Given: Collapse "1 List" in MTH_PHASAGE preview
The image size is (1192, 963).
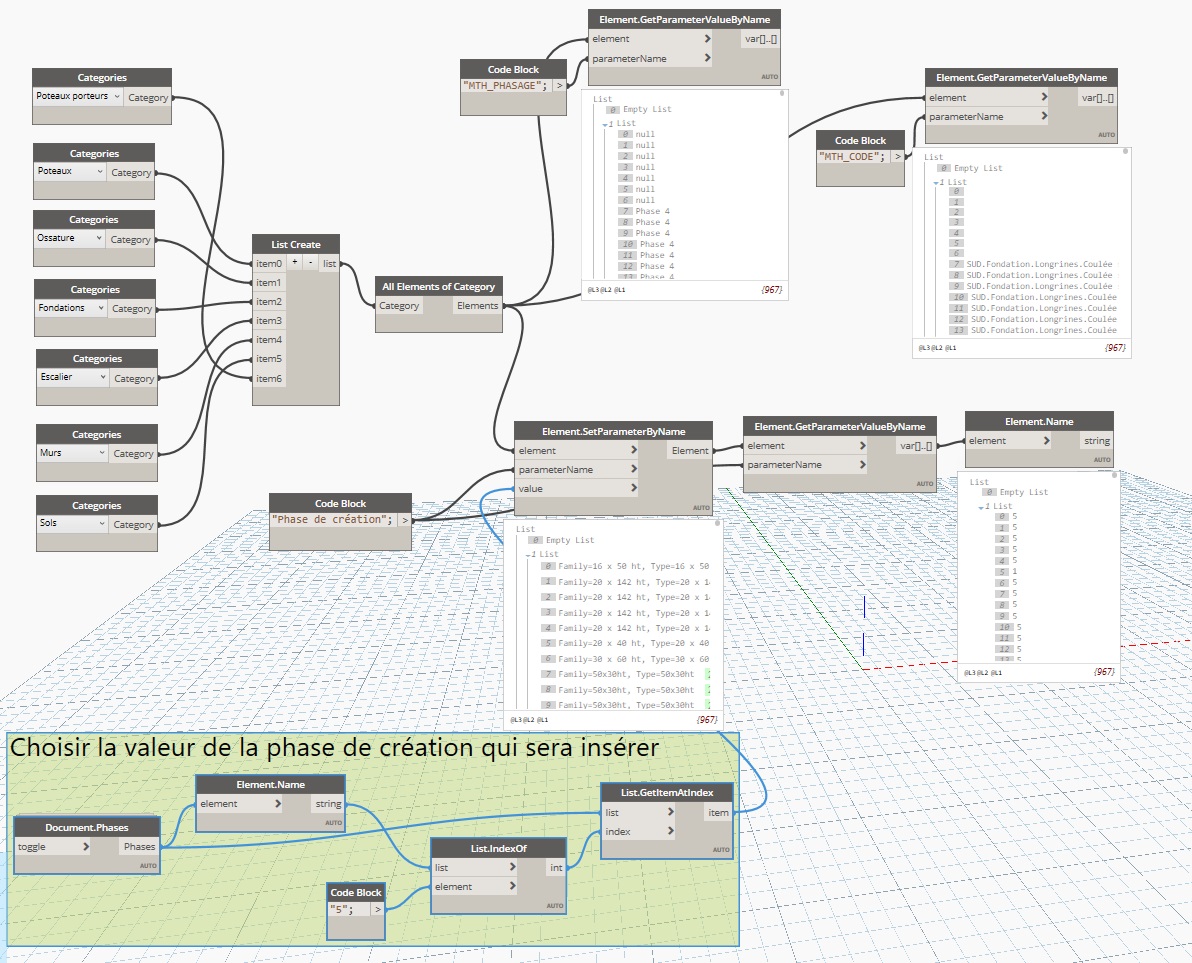Looking at the screenshot, I should [x=606, y=124].
